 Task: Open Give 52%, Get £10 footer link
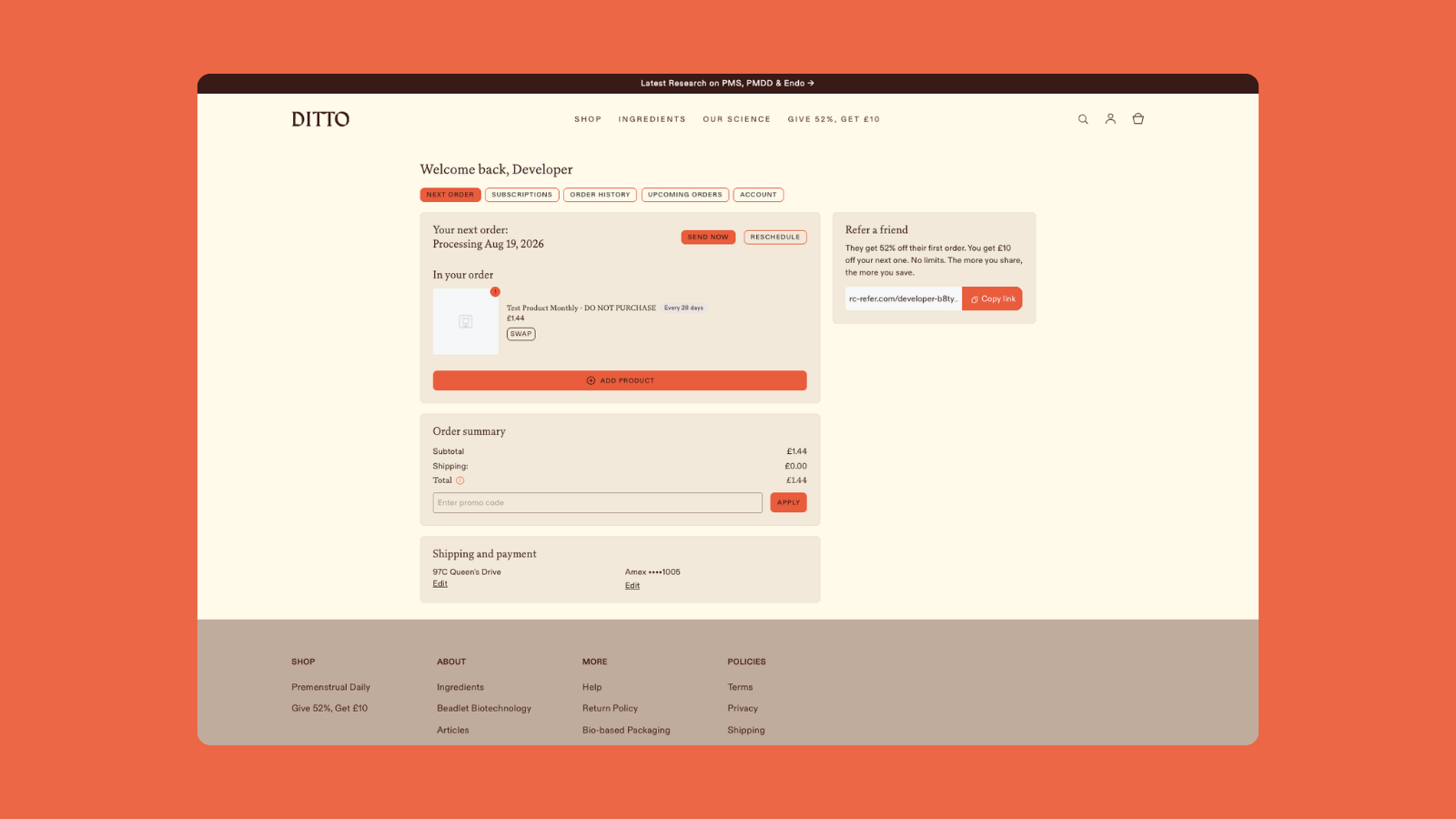329,708
